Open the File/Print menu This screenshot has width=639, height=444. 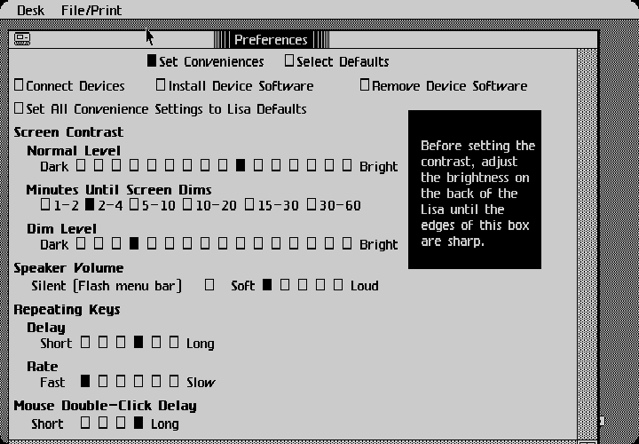pos(91,10)
